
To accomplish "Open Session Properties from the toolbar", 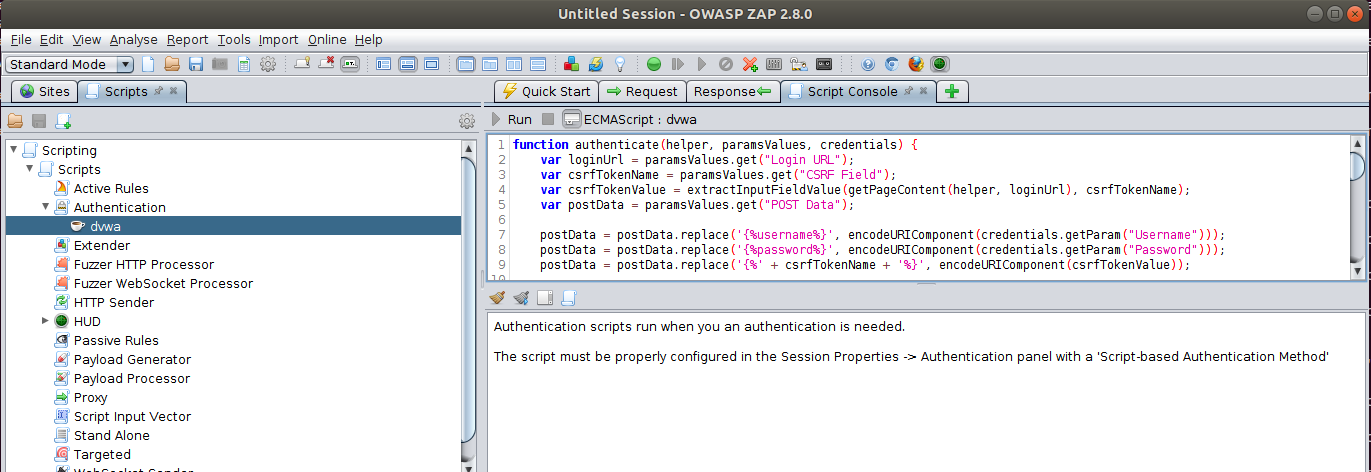I will coord(243,64).
